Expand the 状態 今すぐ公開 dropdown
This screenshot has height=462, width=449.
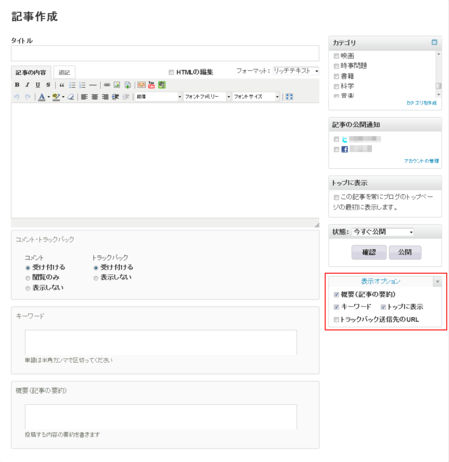(x=383, y=232)
